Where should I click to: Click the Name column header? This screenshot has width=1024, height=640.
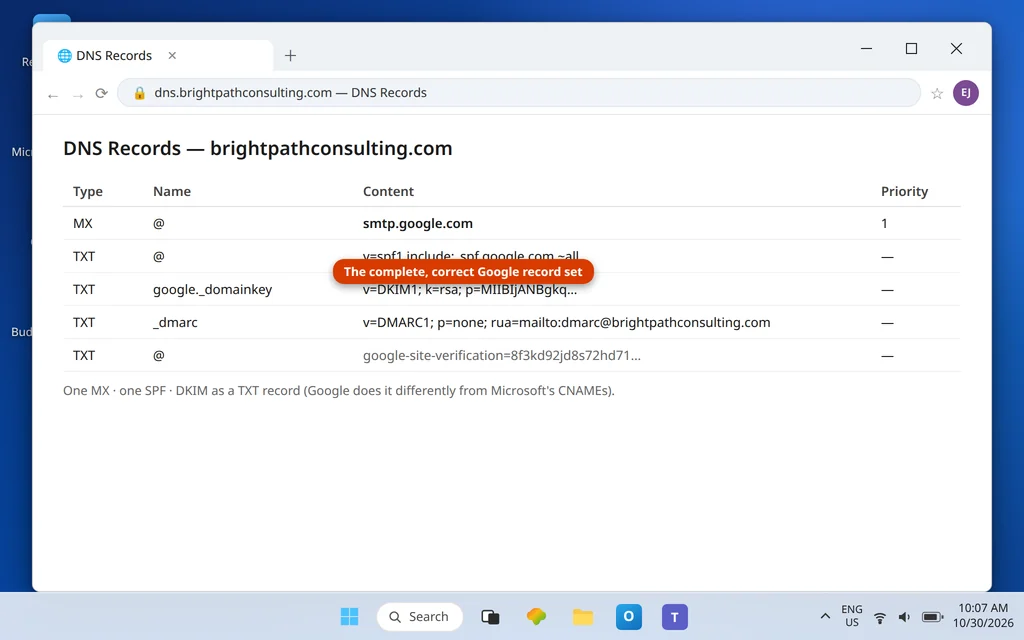pyautogui.click(x=172, y=191)
